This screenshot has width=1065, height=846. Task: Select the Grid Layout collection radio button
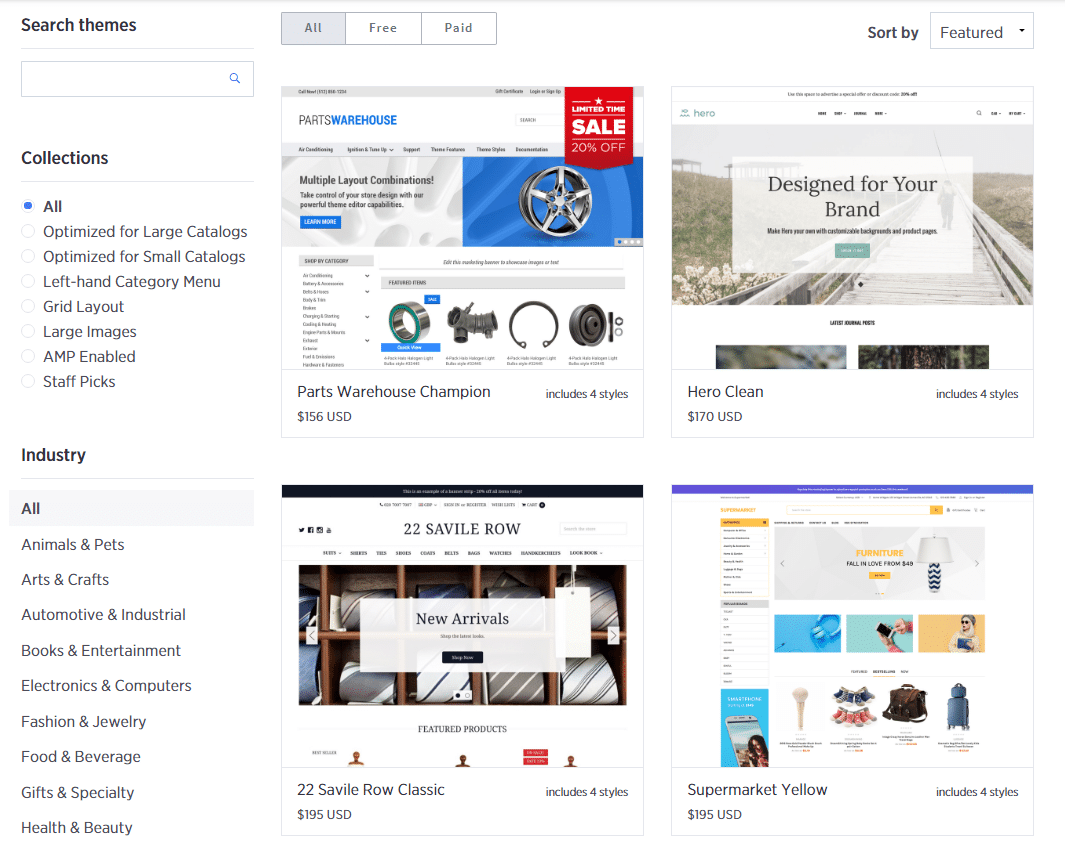[28, 307]
